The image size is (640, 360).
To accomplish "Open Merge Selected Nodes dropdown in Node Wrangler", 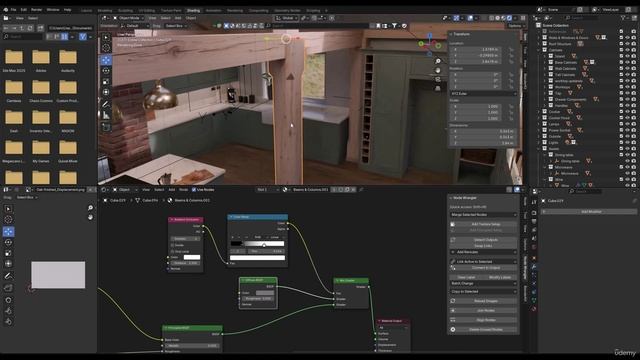I will (483, 214).
